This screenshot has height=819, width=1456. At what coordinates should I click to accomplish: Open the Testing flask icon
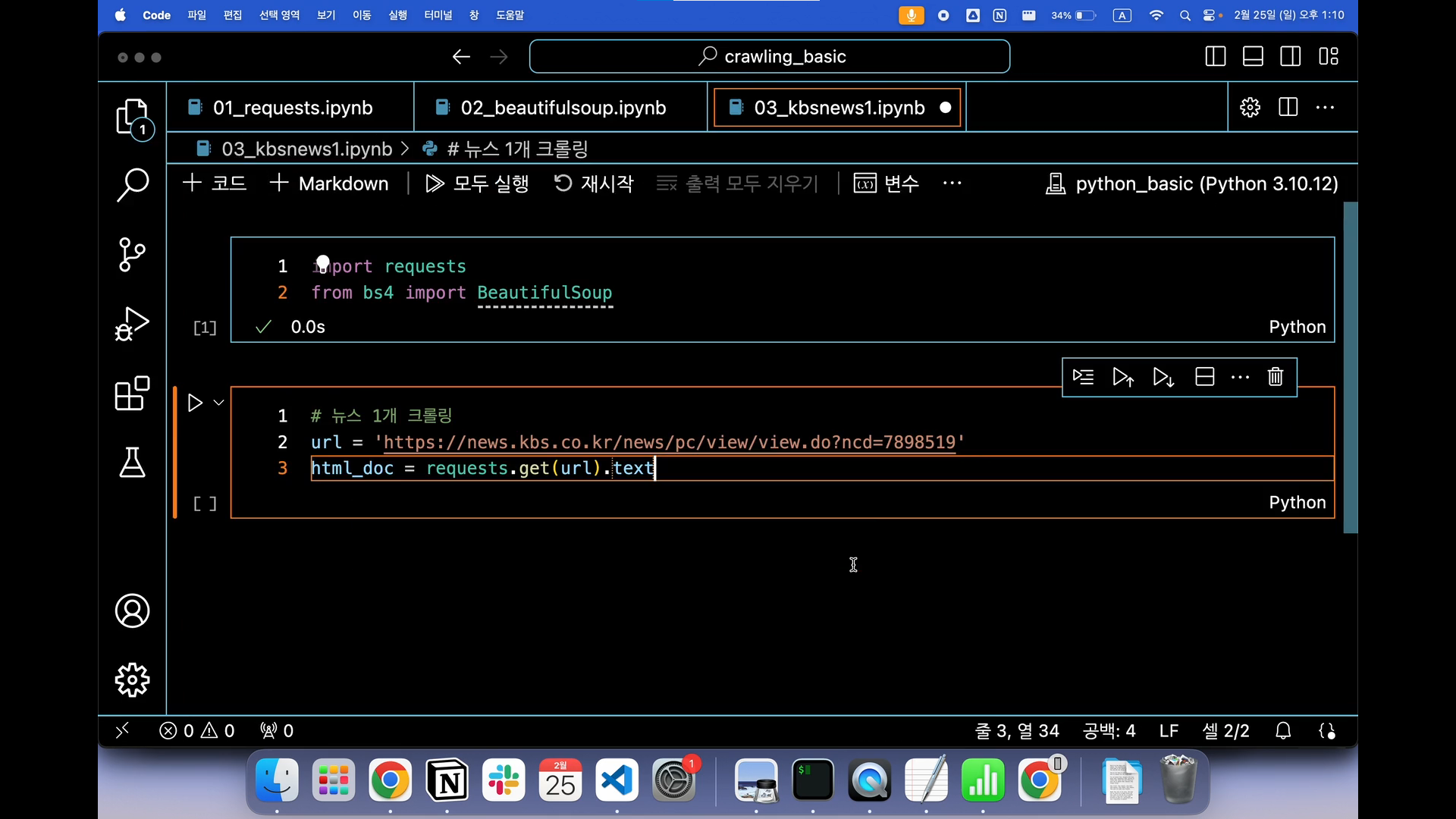coord(132,462)
